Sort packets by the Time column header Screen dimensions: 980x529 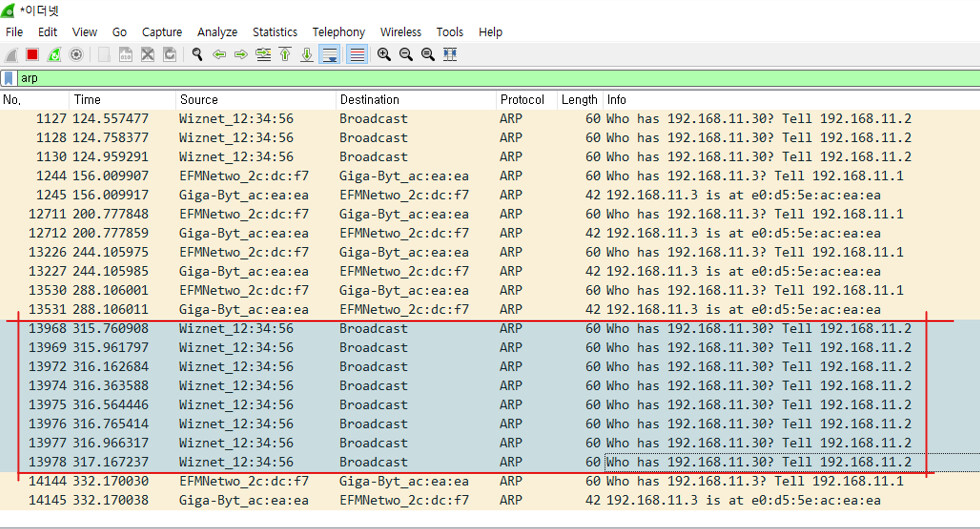point(122,99)
